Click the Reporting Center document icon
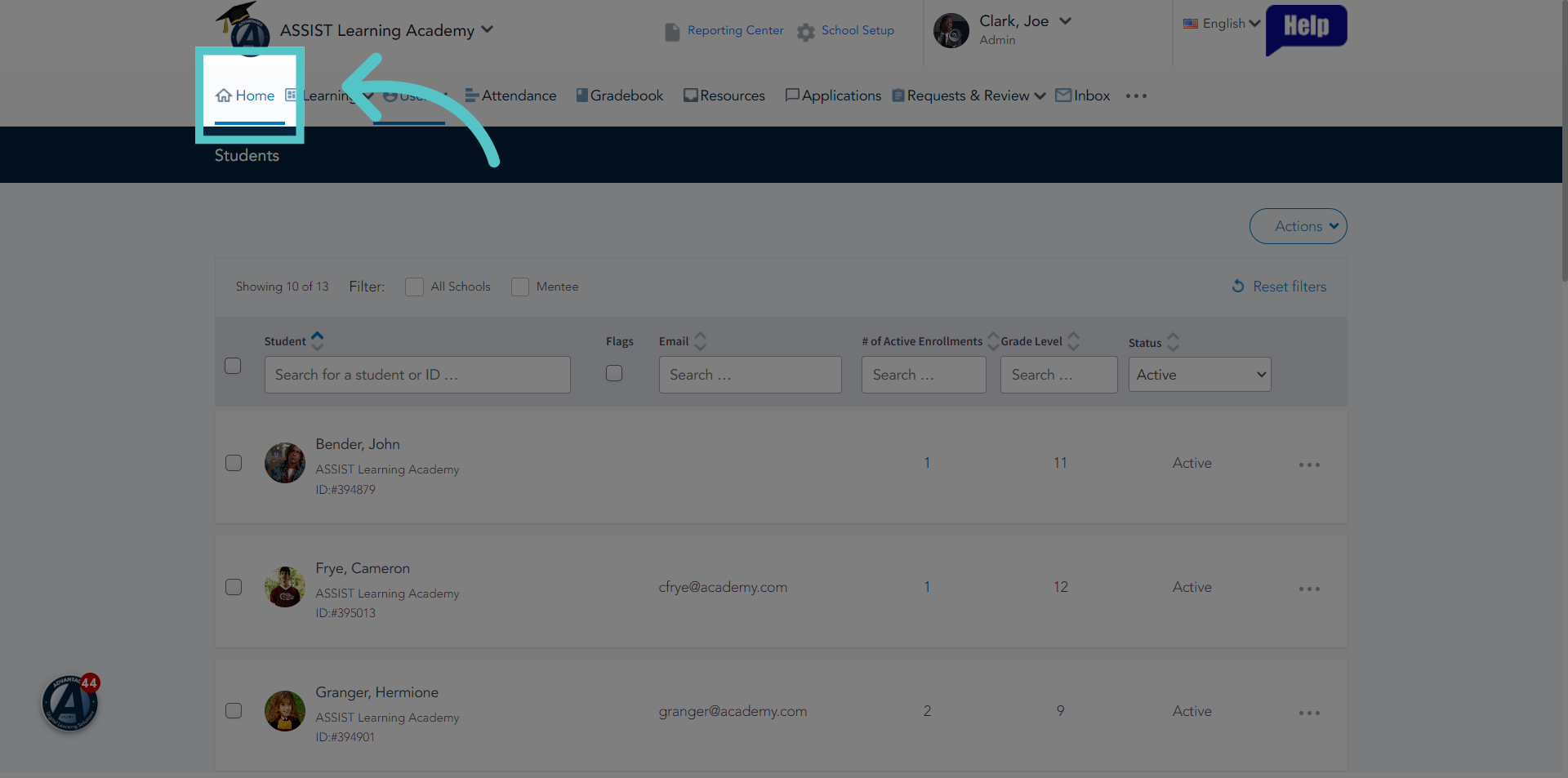Screen dimensions: 1568x778 672,32
